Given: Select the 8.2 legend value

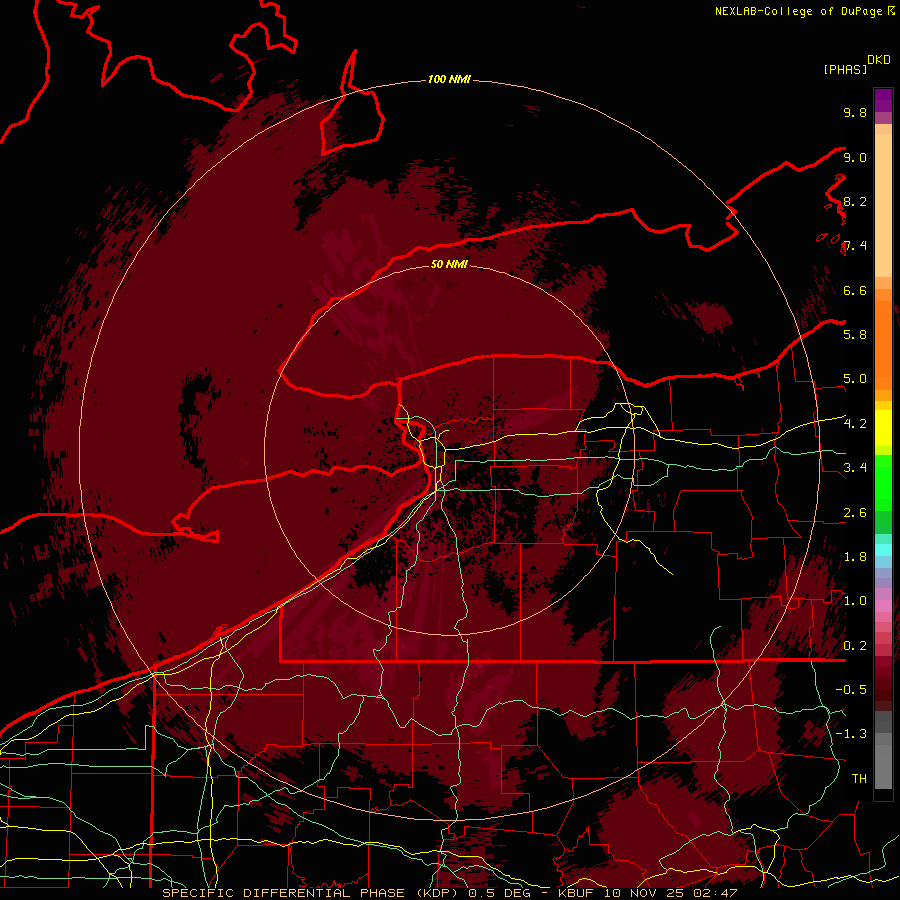Looking at the screenshot, I should pyautogui.click(x=855, y=201).
